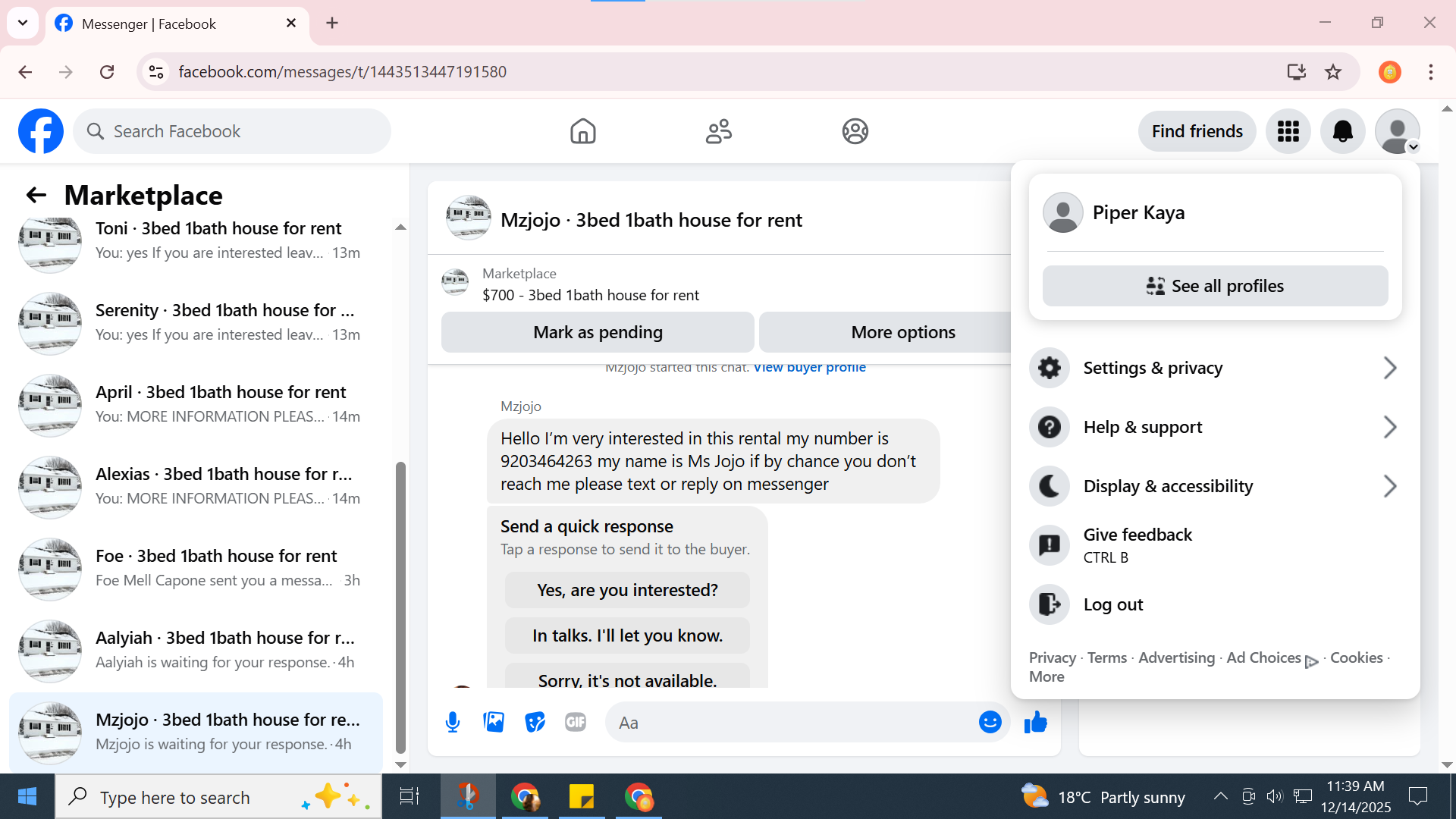Open the Menu grid icon

click(1288, 131)
